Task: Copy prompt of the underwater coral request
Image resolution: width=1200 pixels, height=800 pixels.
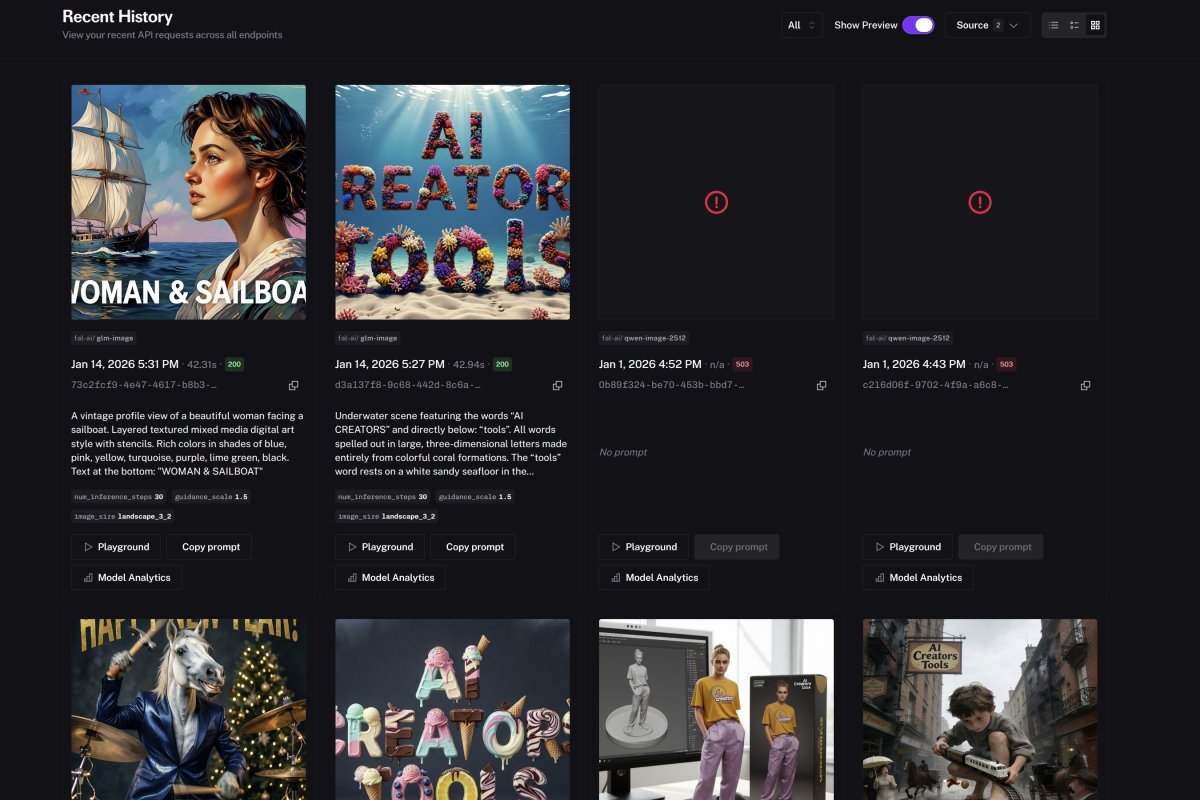Action: click(473, 547)
